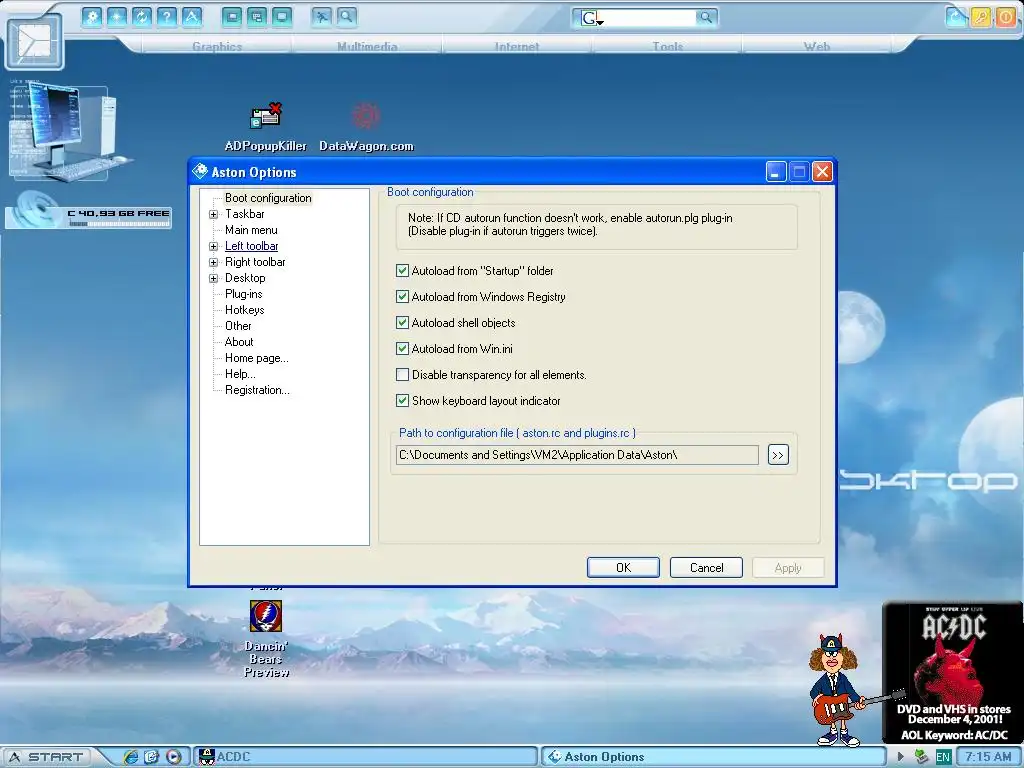Open ADPopupKiller desktop icon
1024x768 pixels.
(x=265, y=127)
